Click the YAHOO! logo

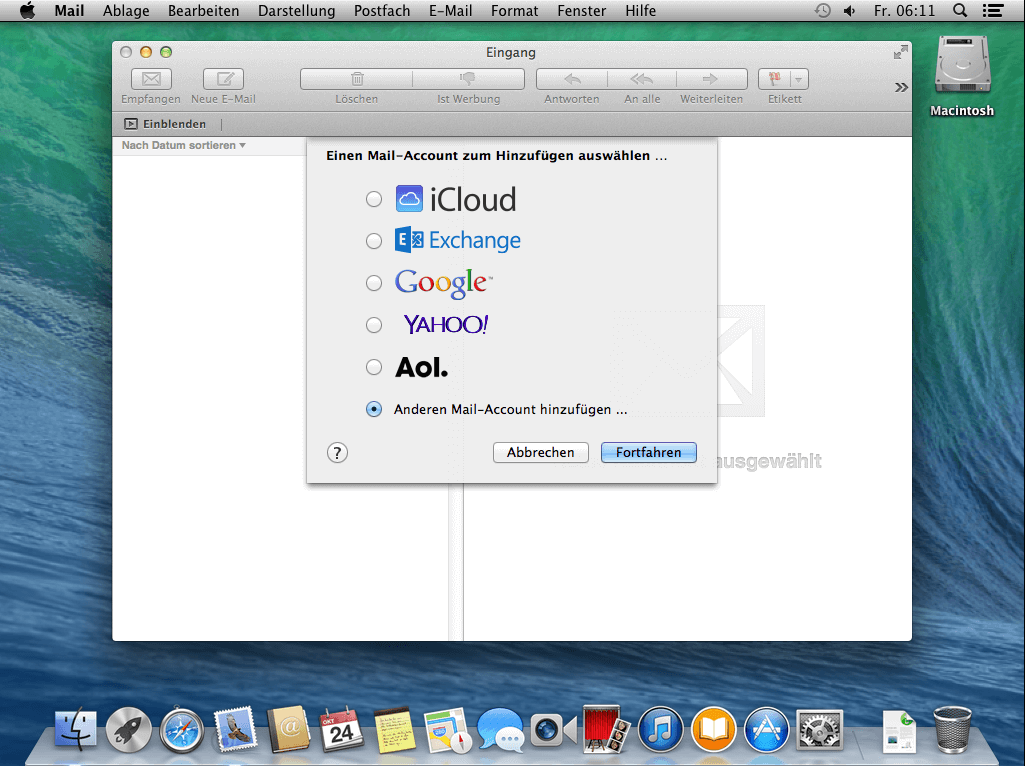446,324
